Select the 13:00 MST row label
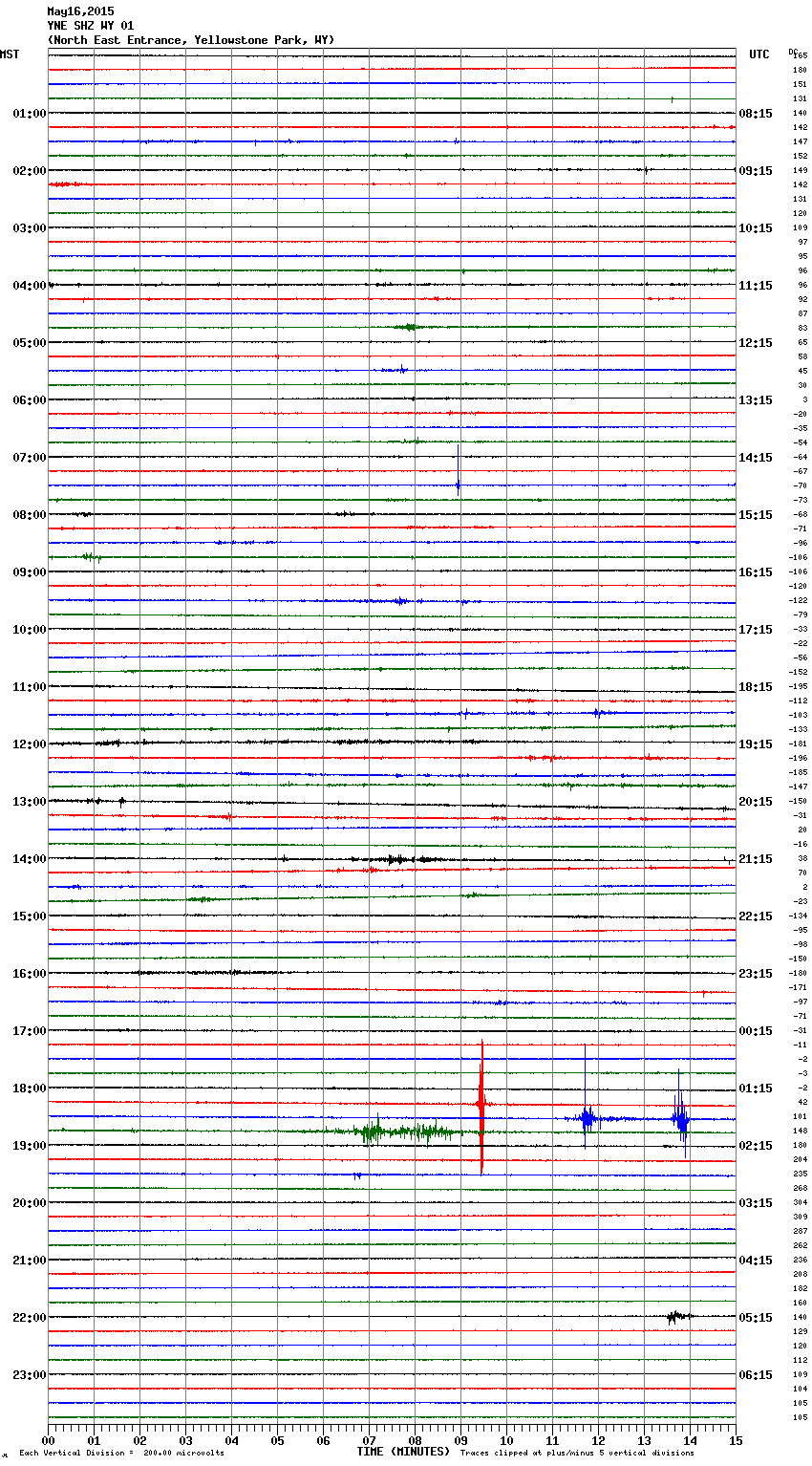812x1466 pixels. click(29, 802)
